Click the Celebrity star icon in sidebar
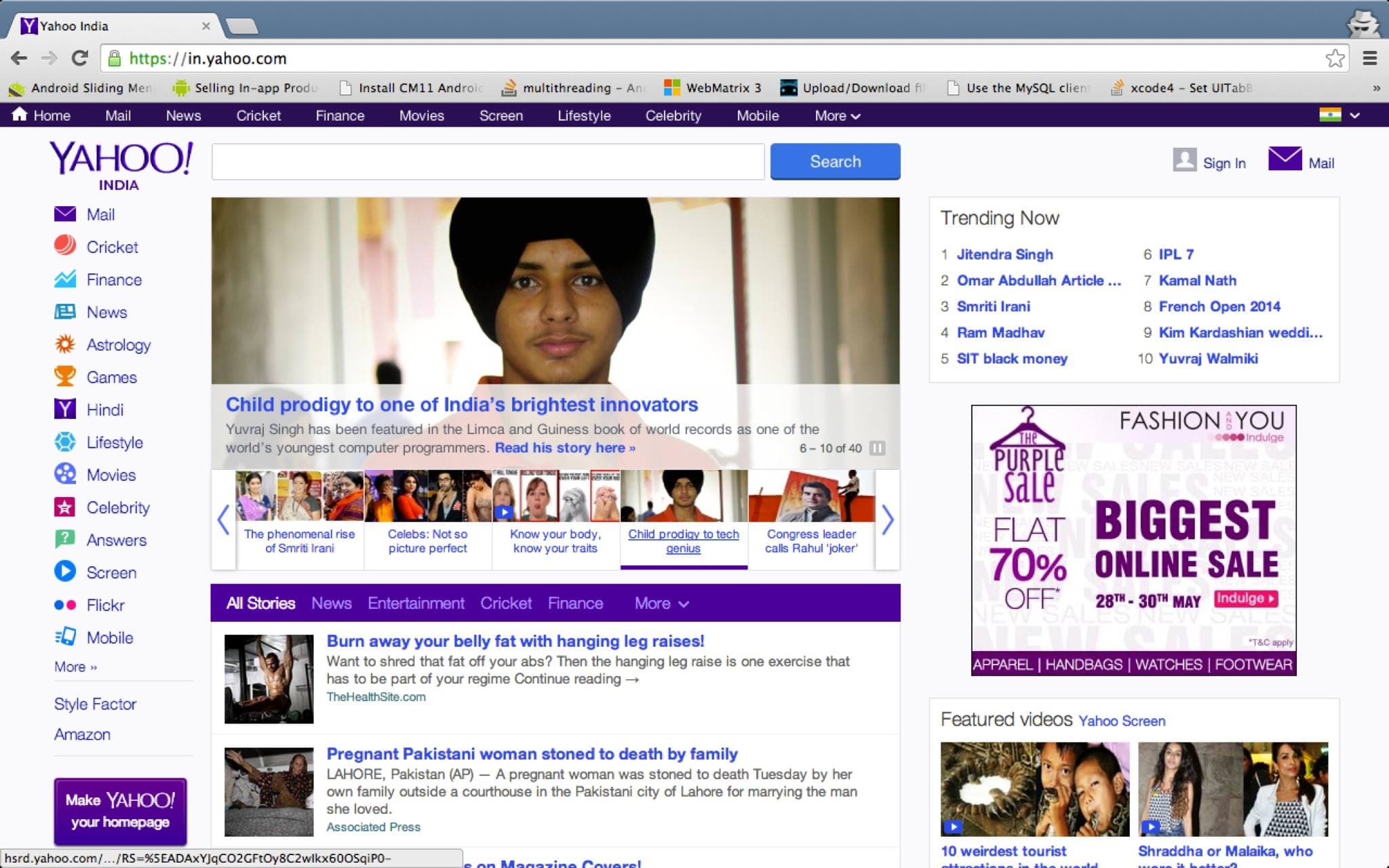Screen dimensions: 1389x868 (x=65, y=507)
